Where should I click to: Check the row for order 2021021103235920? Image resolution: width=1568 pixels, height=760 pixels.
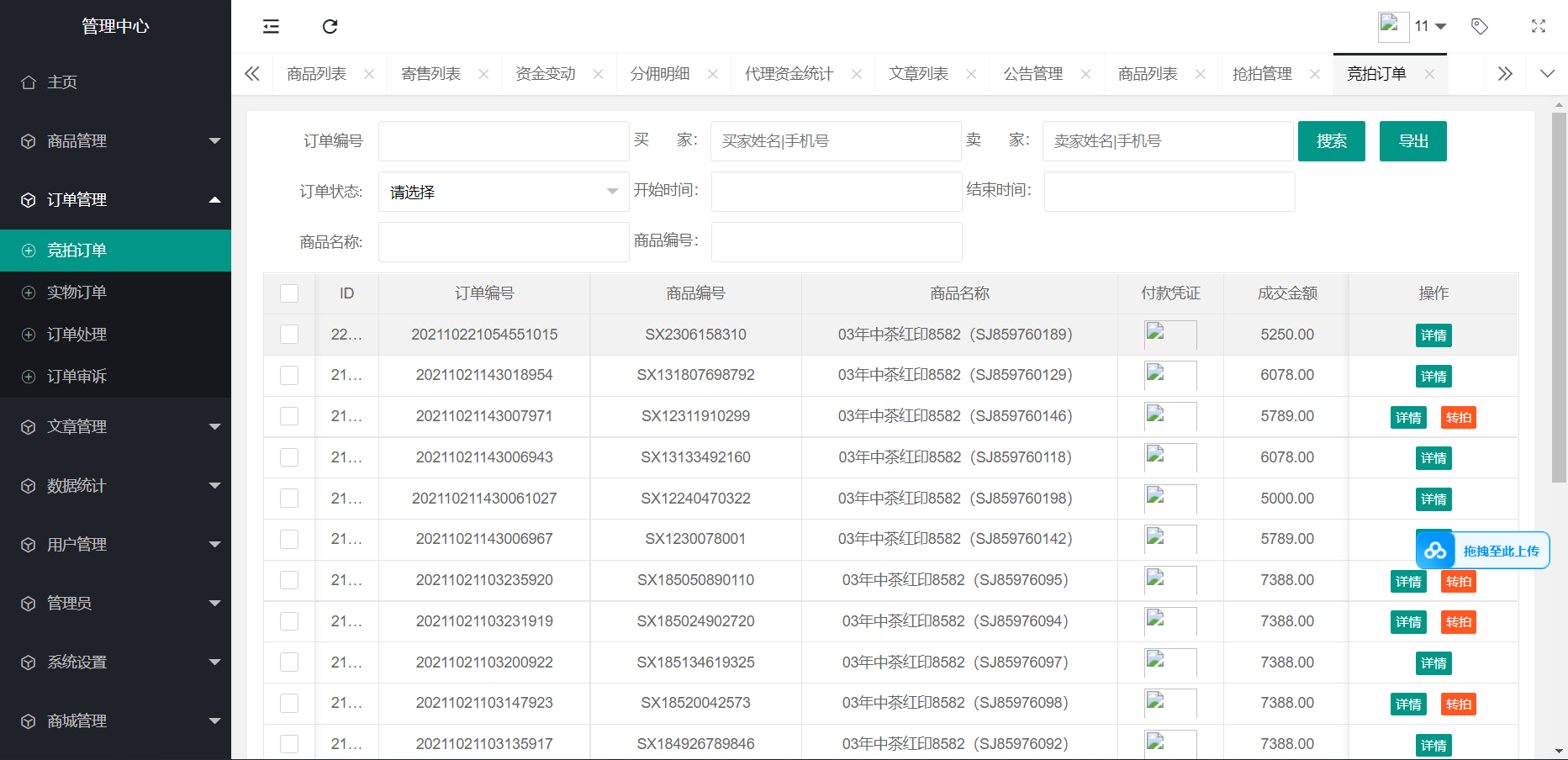289,580
